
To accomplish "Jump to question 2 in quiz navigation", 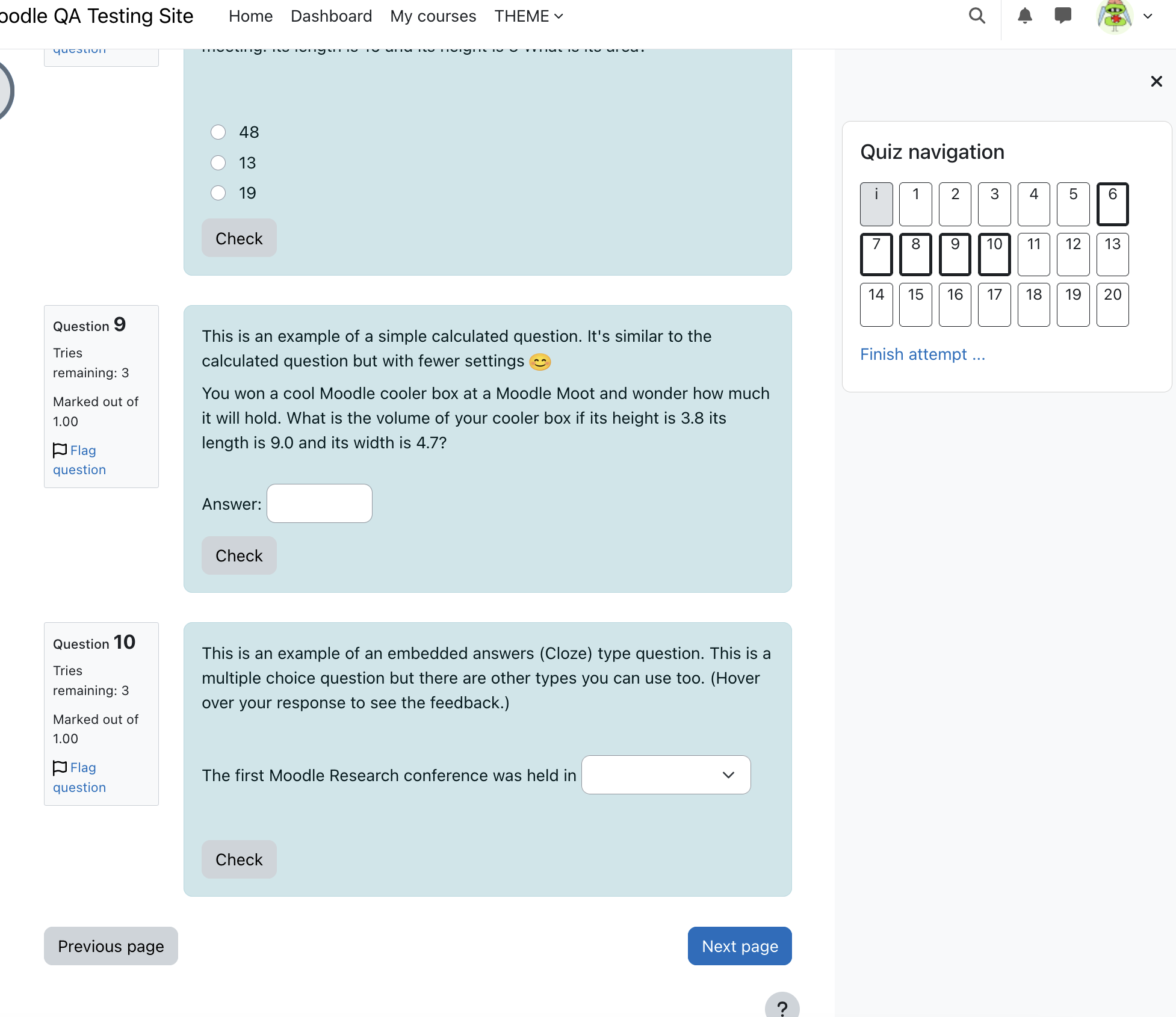I will tap(955, 204).
